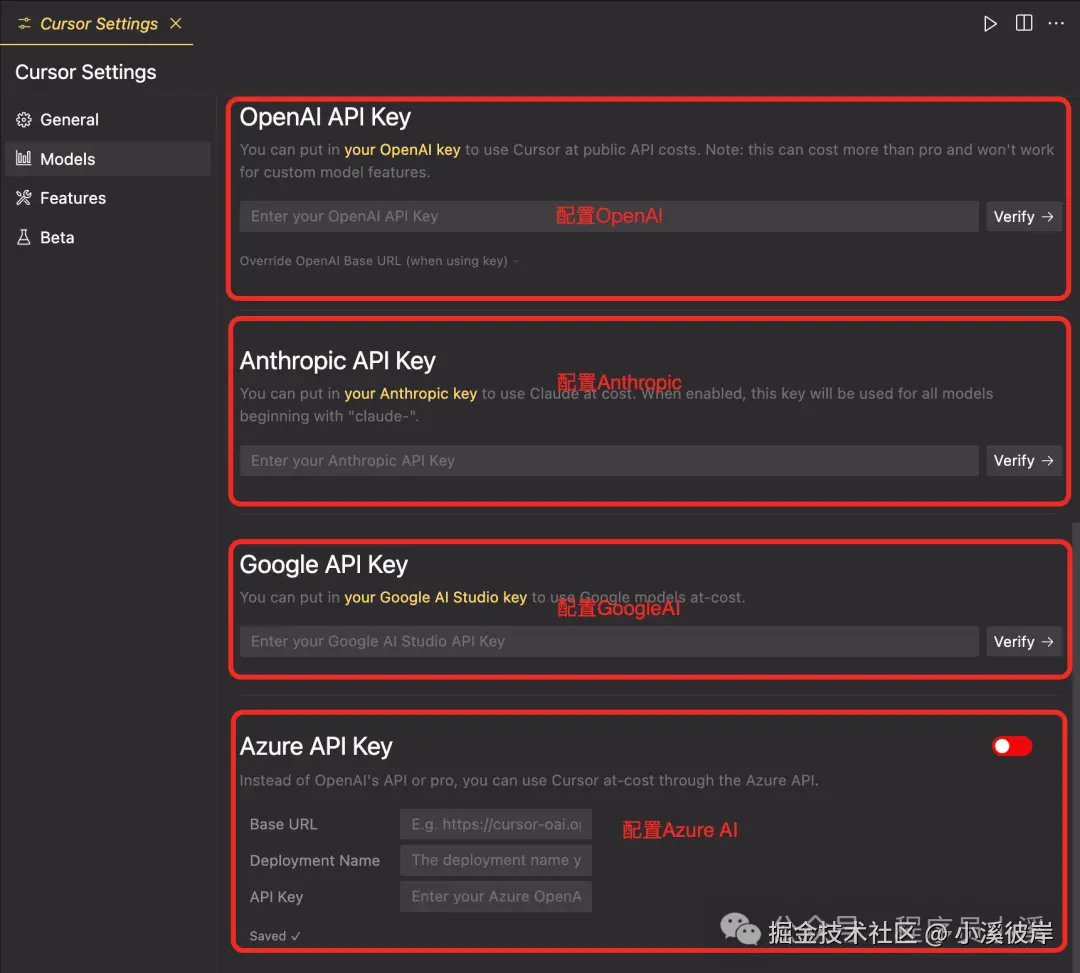Expand Override OpenAI Base URL option
The image size is (1080, 973).
tap(379, 261)
